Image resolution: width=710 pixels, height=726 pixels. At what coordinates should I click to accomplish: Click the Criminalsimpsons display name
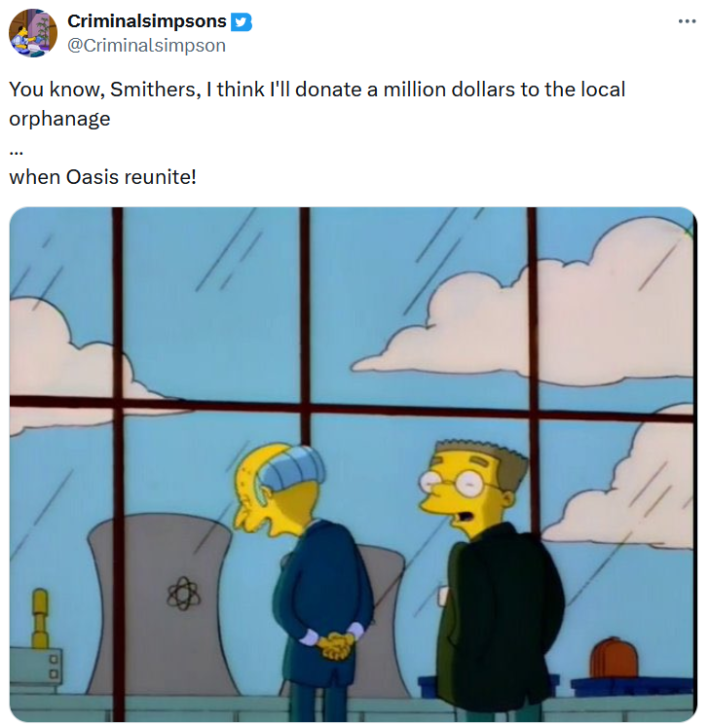147,21
